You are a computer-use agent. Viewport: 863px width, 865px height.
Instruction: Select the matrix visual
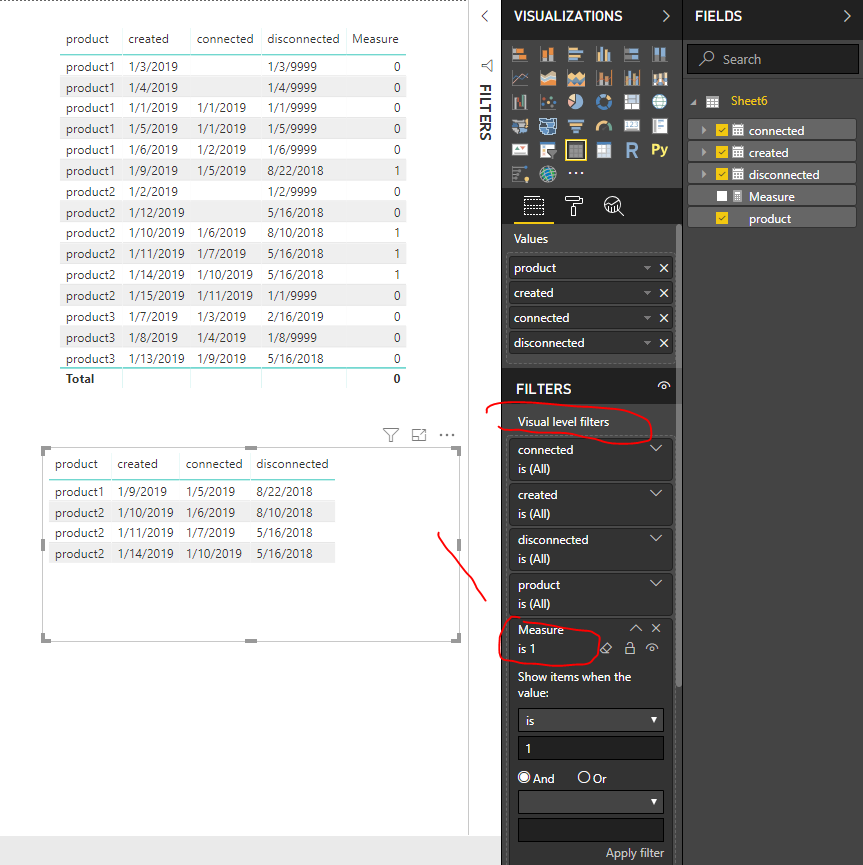pos(604,150)
